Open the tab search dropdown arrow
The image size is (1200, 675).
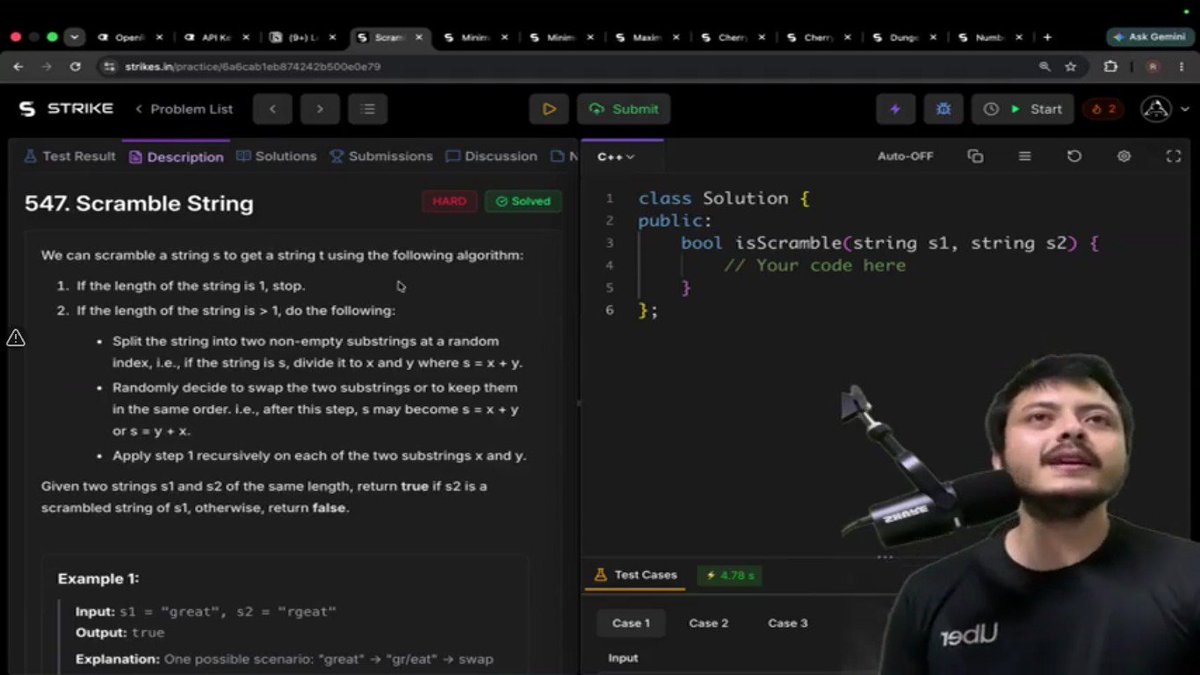click(x=75, y=37)
